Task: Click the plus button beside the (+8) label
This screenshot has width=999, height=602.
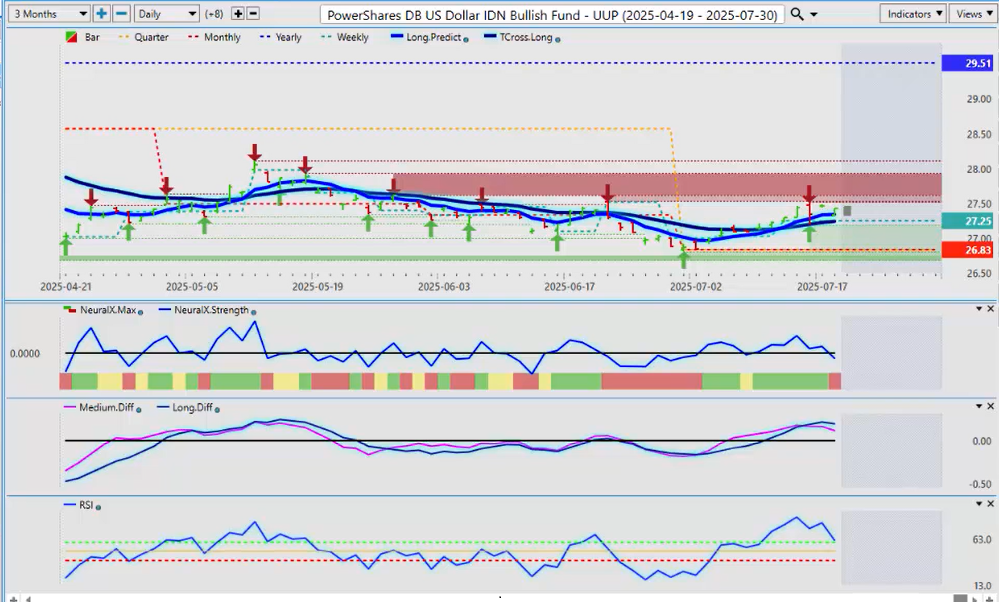Action: [238, 14]
